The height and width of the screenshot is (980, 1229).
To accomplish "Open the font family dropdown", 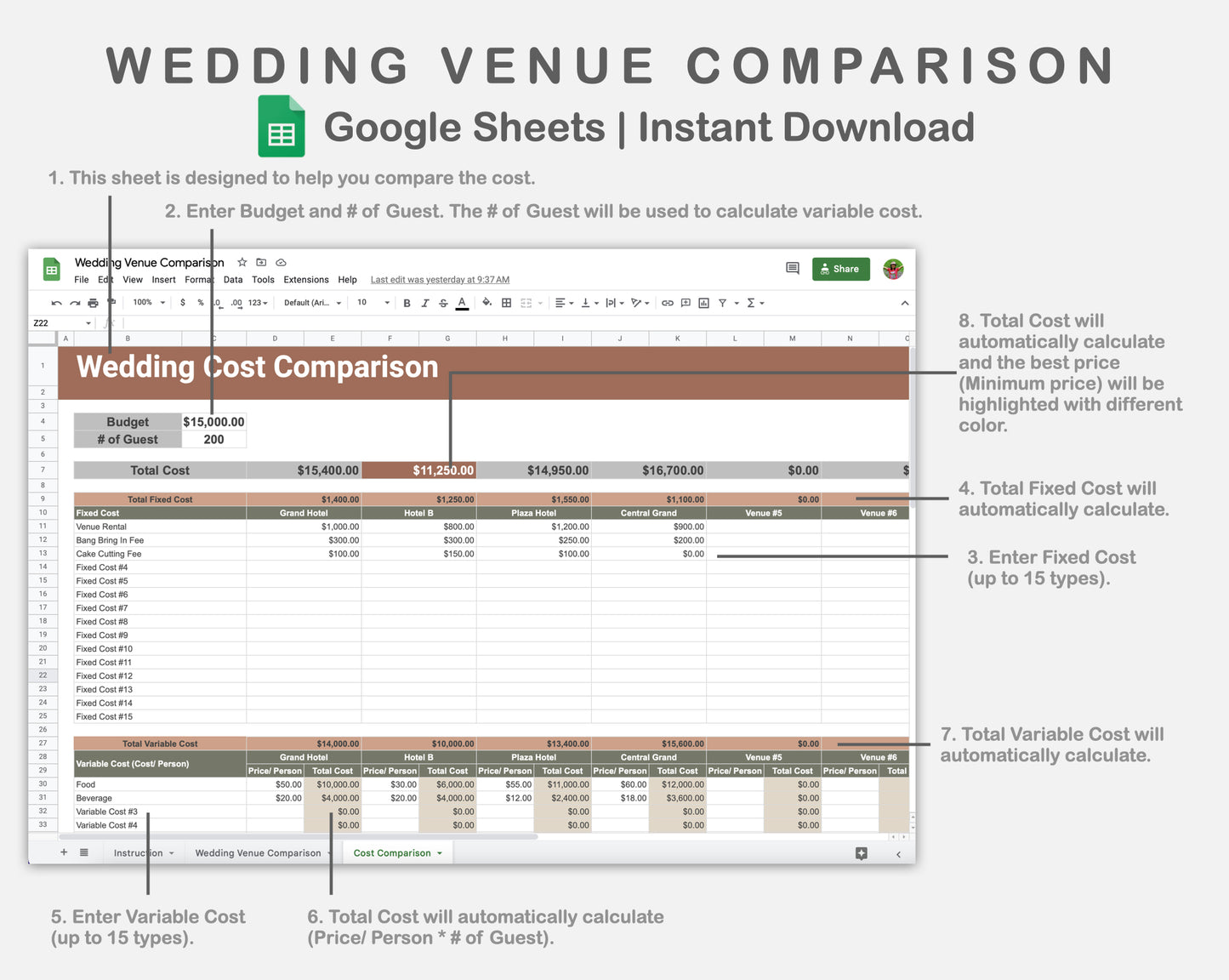I will [311, 302].
